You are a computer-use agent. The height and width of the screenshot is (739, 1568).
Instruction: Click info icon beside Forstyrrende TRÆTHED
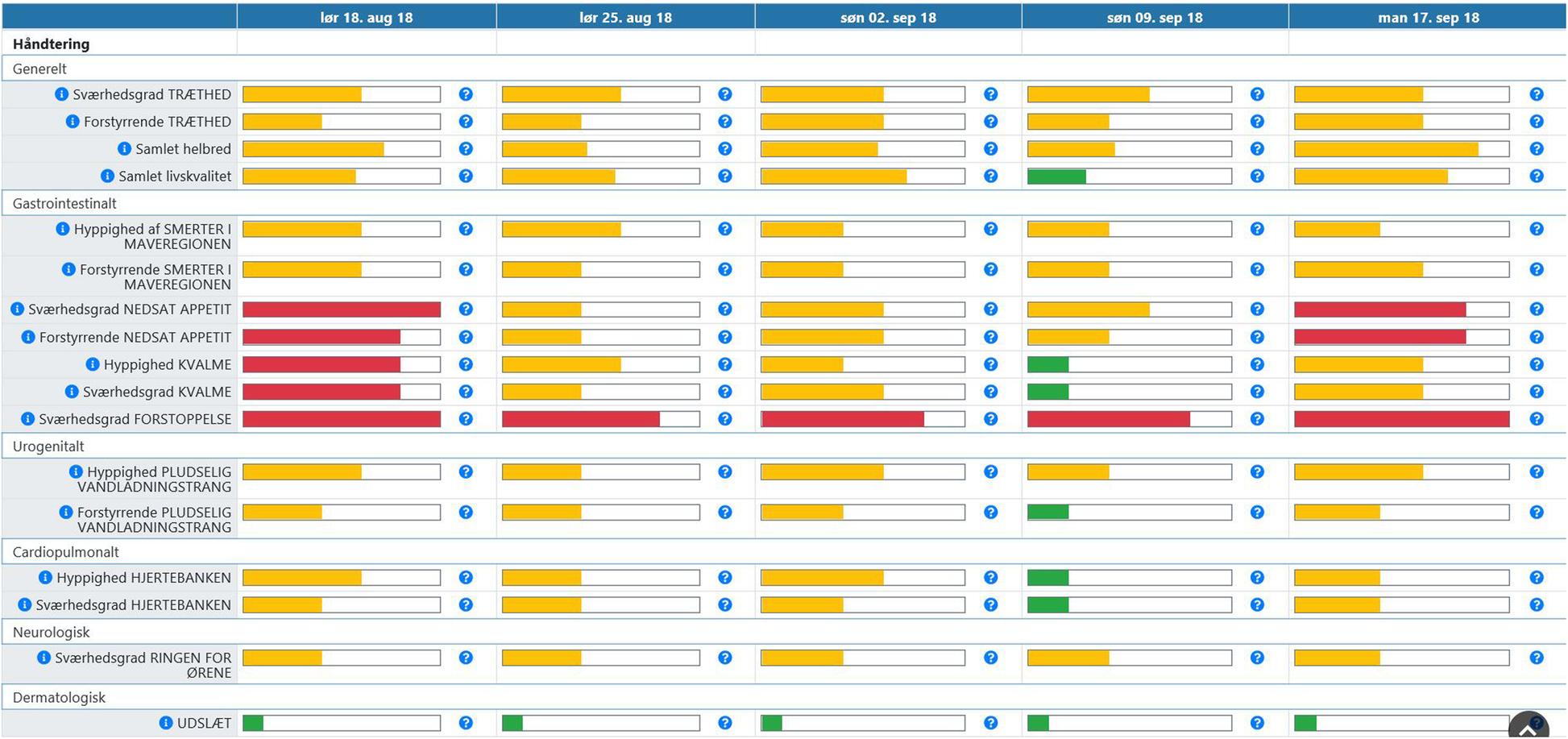coord(73,122)
